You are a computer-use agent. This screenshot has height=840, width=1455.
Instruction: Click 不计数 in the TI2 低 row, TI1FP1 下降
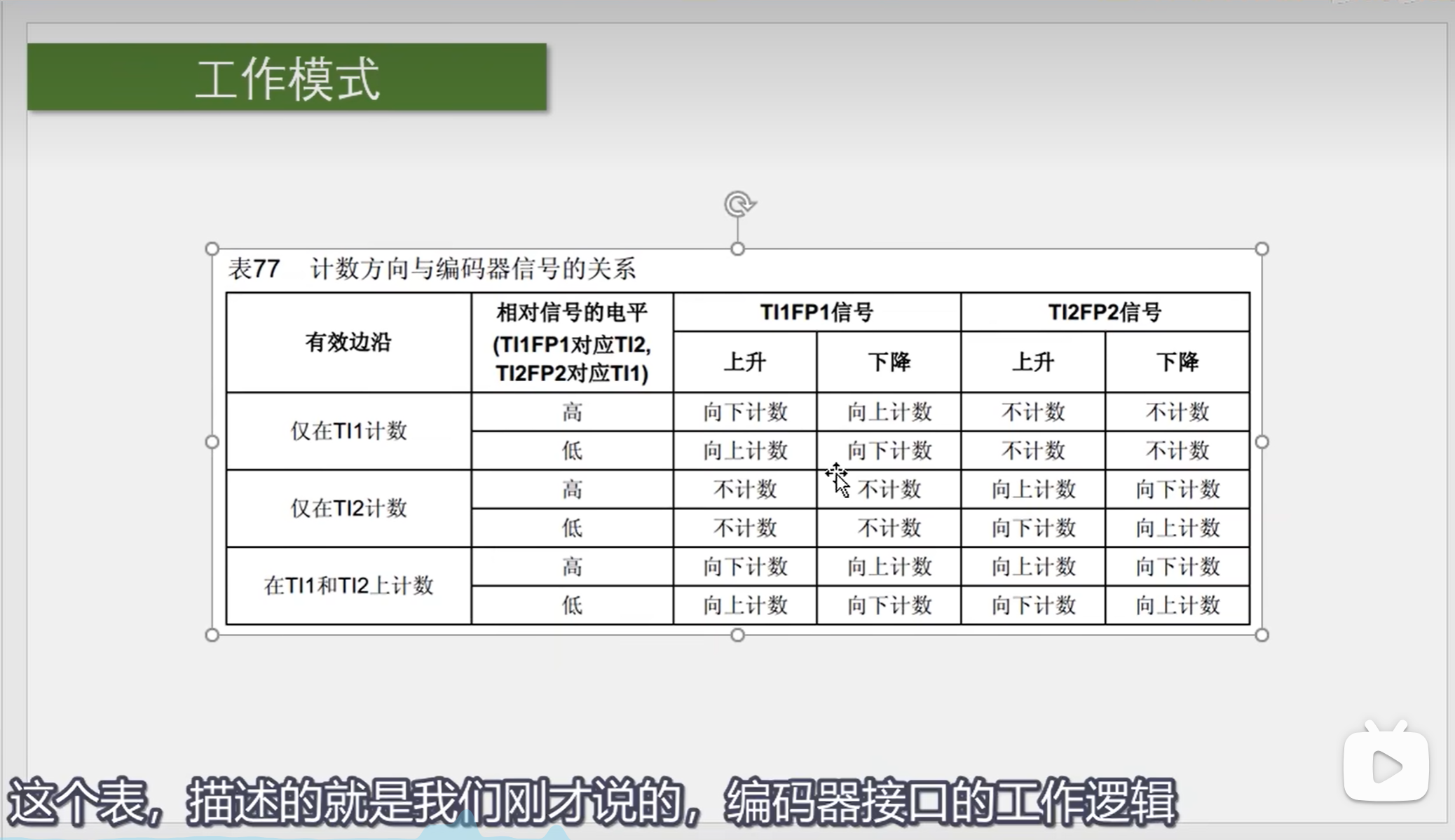[889, 528]
